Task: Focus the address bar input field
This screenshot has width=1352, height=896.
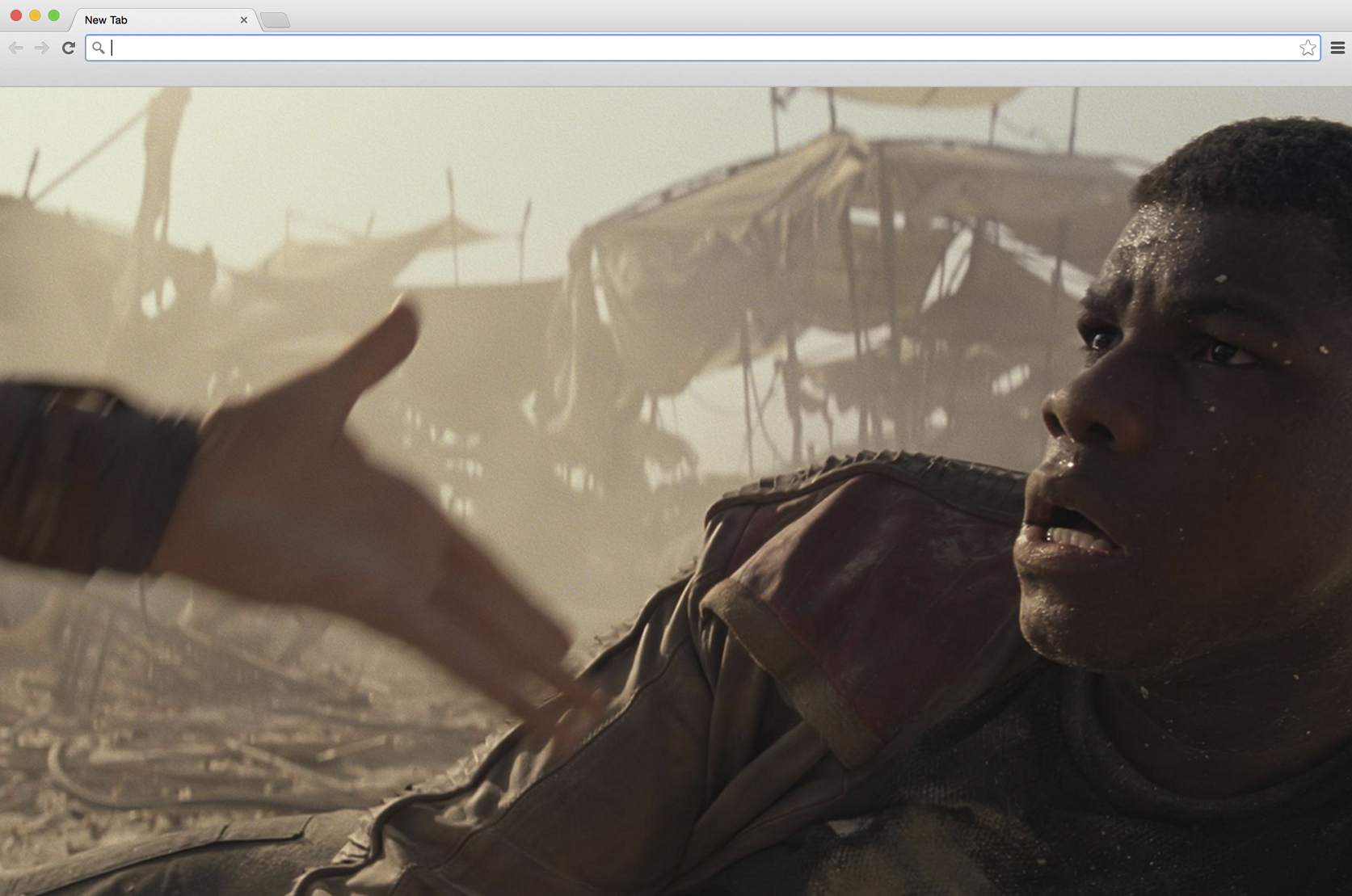Action: click(x=703, y=48)
